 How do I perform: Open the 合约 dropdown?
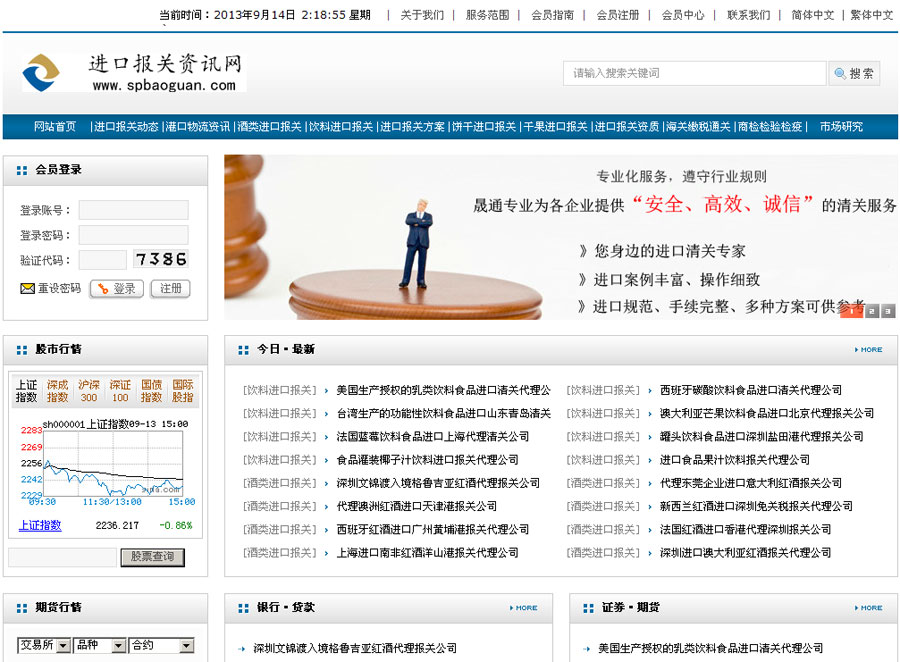pos(161,645)
